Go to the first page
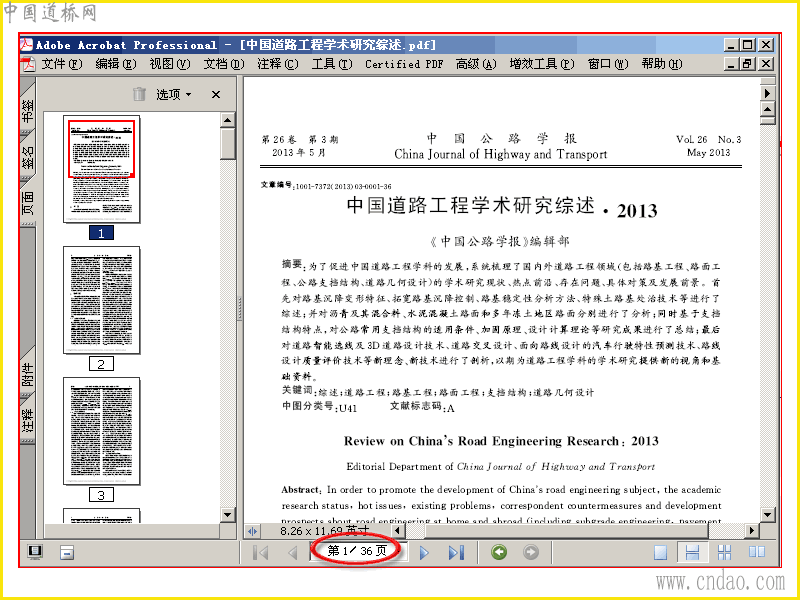800x600 pixels. tap(261, 553)
